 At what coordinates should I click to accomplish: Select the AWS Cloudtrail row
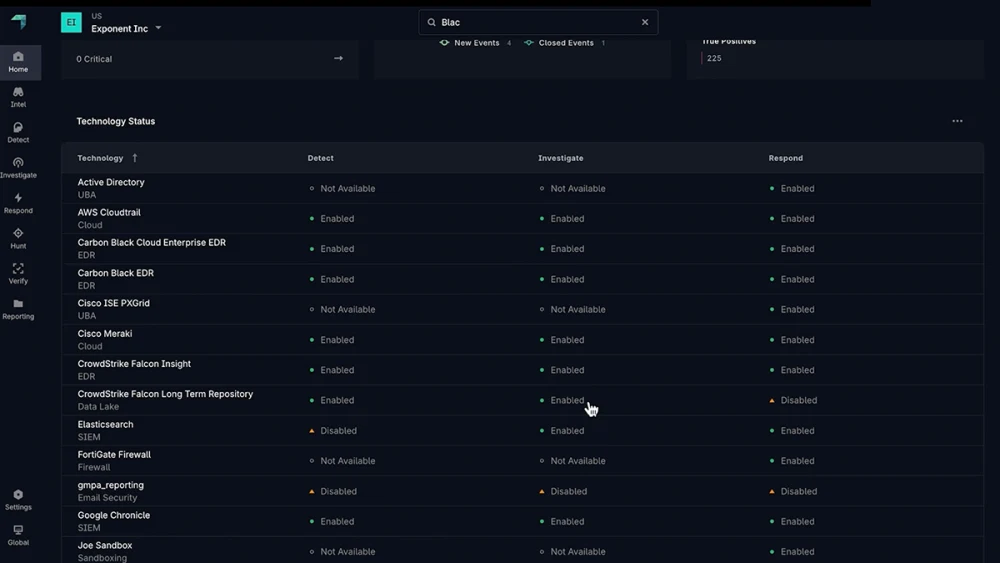tap(522, 219)
